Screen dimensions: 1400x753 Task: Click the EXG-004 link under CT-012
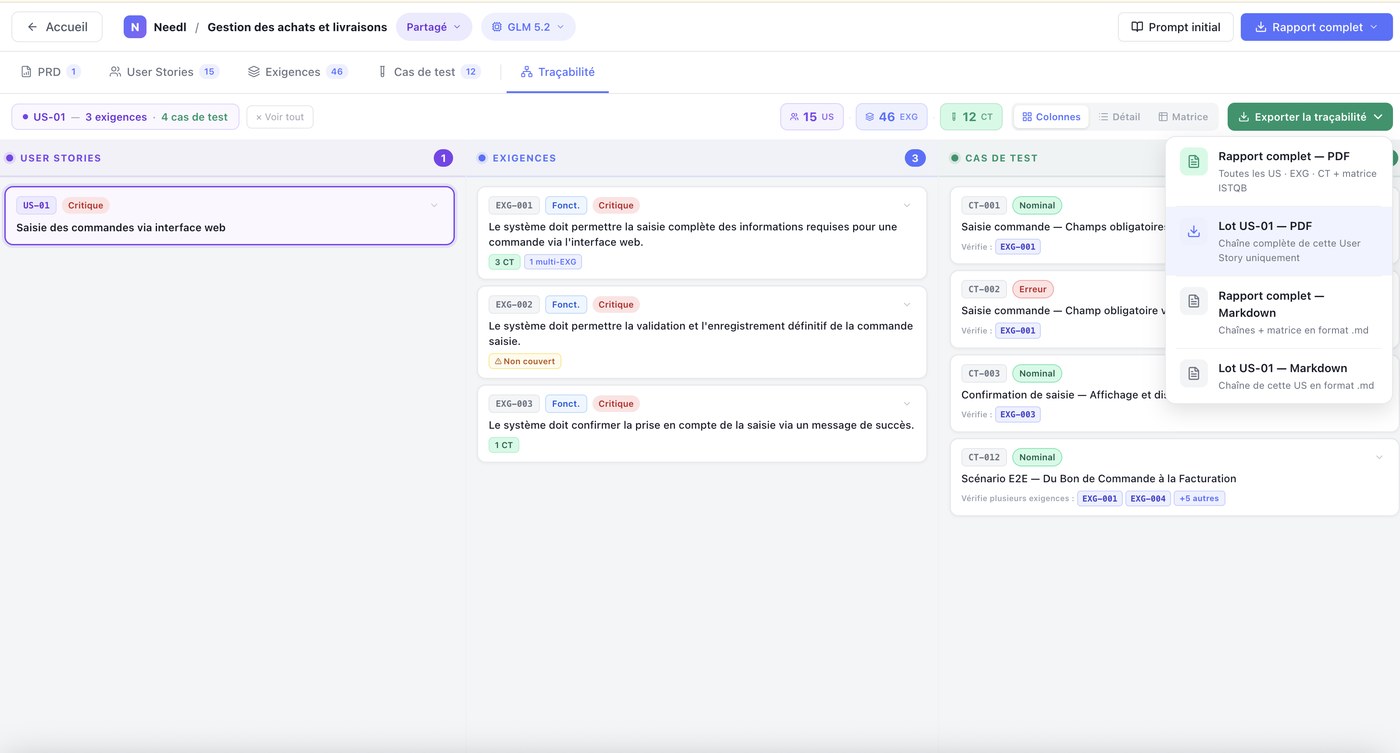[x=1148, y=498]
